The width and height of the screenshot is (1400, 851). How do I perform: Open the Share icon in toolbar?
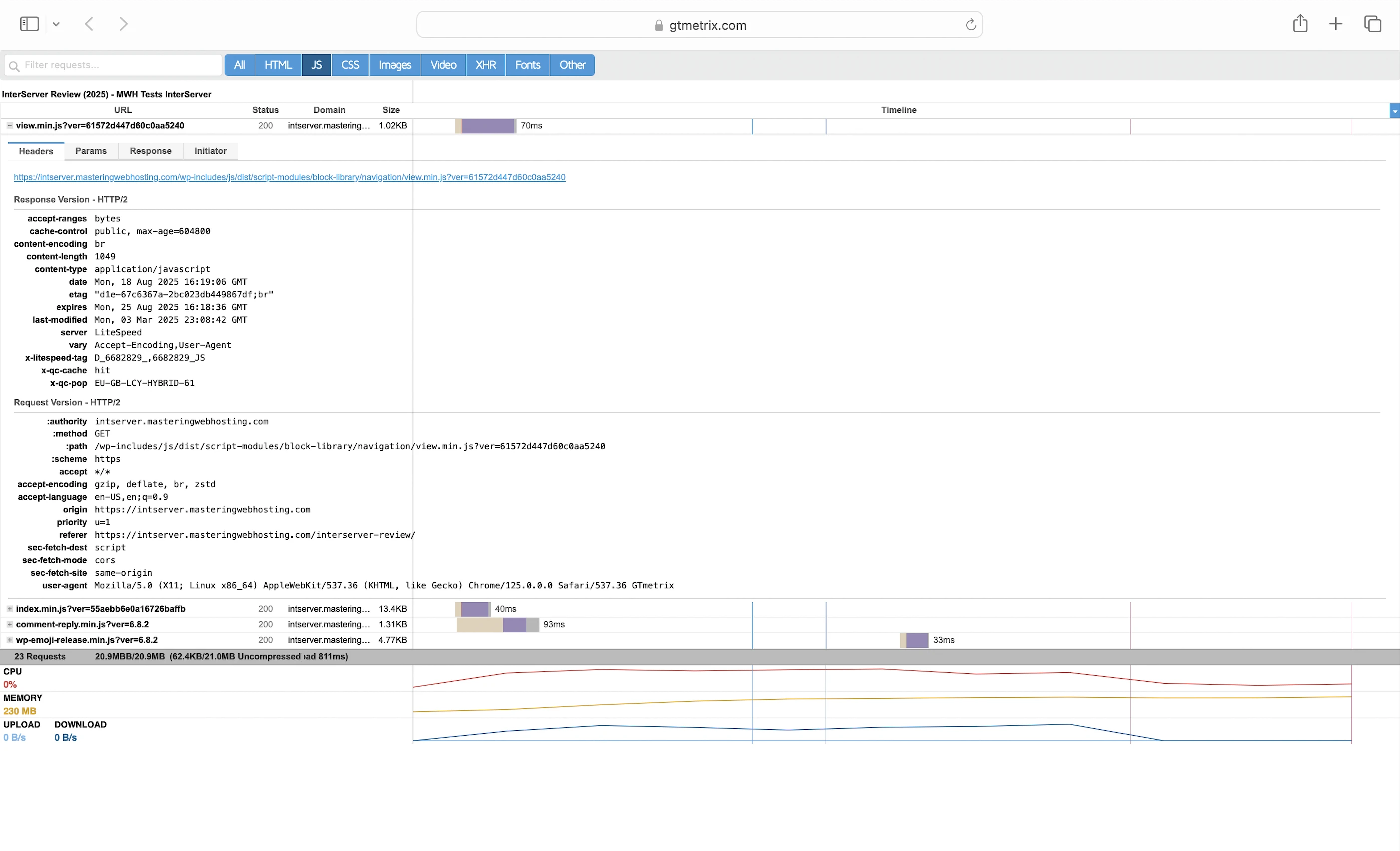(x=1300, y=24)
